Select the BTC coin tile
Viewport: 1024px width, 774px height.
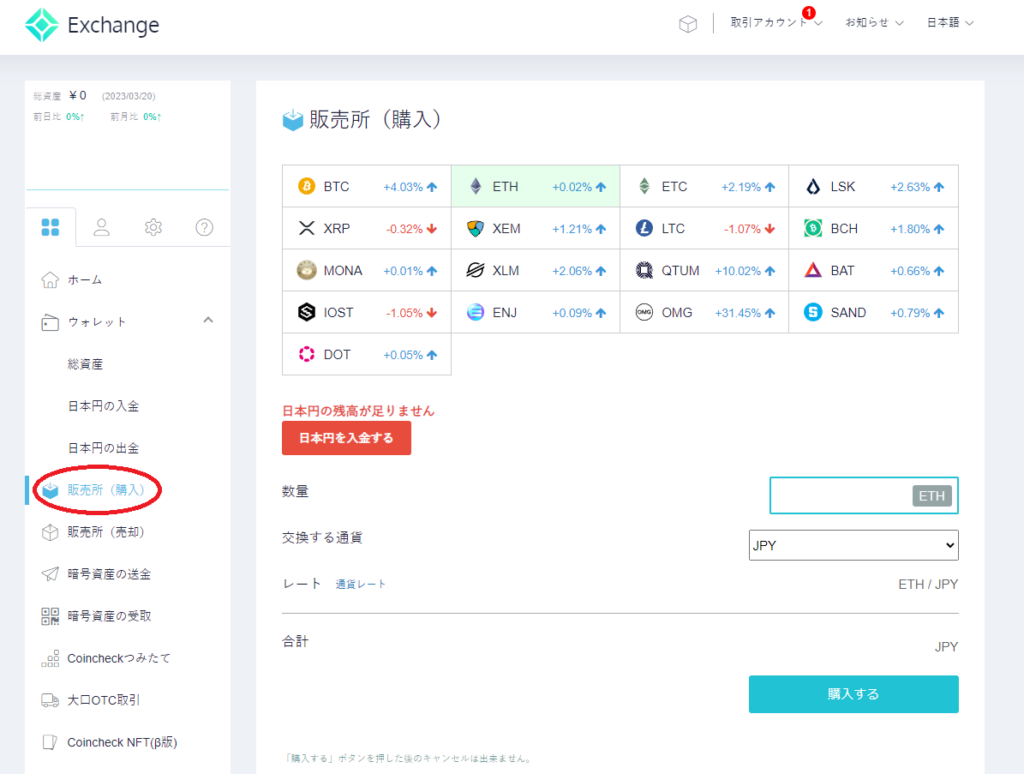click(x=366, y=186)
